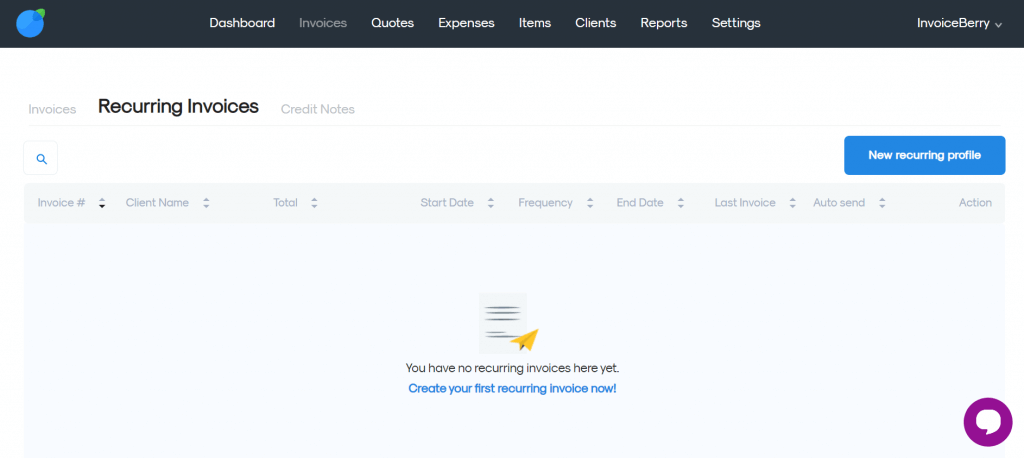This screenshot has height=458, width=1024.
Task: Sort by End Date arrows
Action: pos(680,203)
